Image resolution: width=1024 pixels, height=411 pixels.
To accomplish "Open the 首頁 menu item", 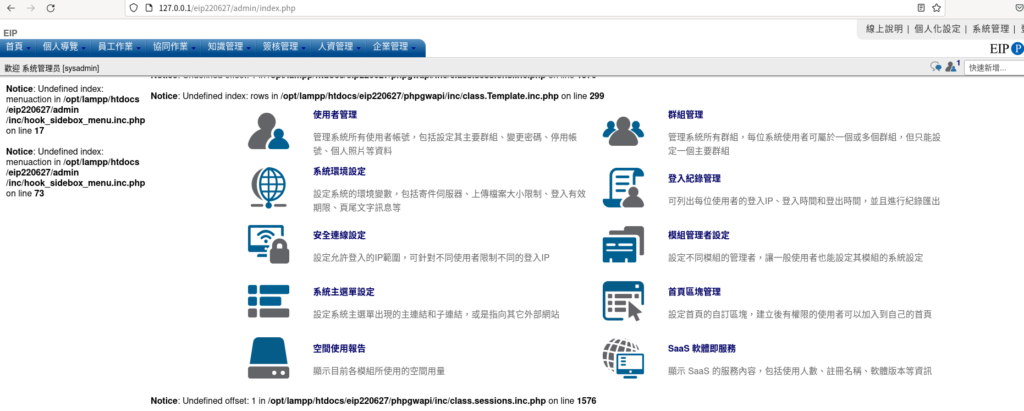I will click(18, 47).
